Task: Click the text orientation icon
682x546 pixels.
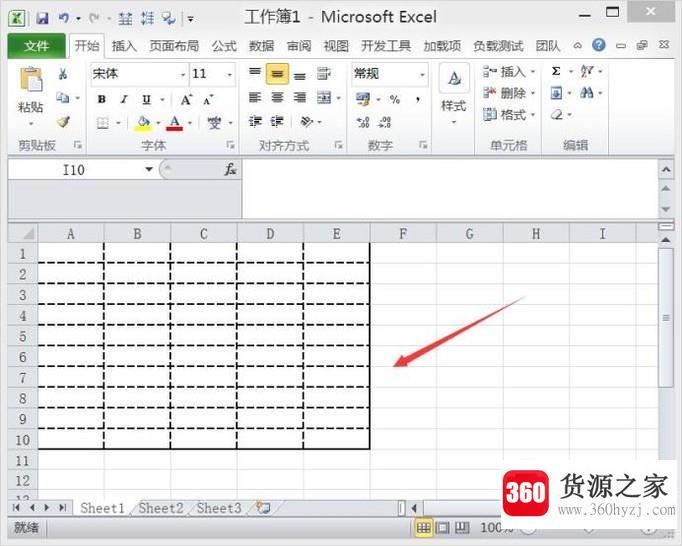Action: (307, 121)
